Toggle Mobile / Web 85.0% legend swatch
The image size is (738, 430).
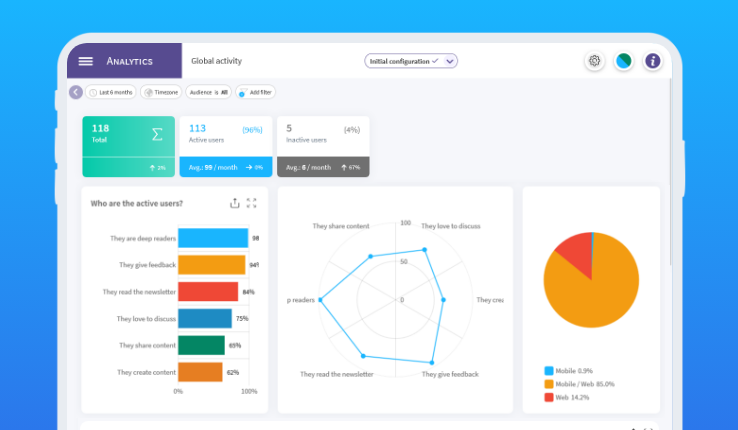pyautogui.click(x=549, y=384)
